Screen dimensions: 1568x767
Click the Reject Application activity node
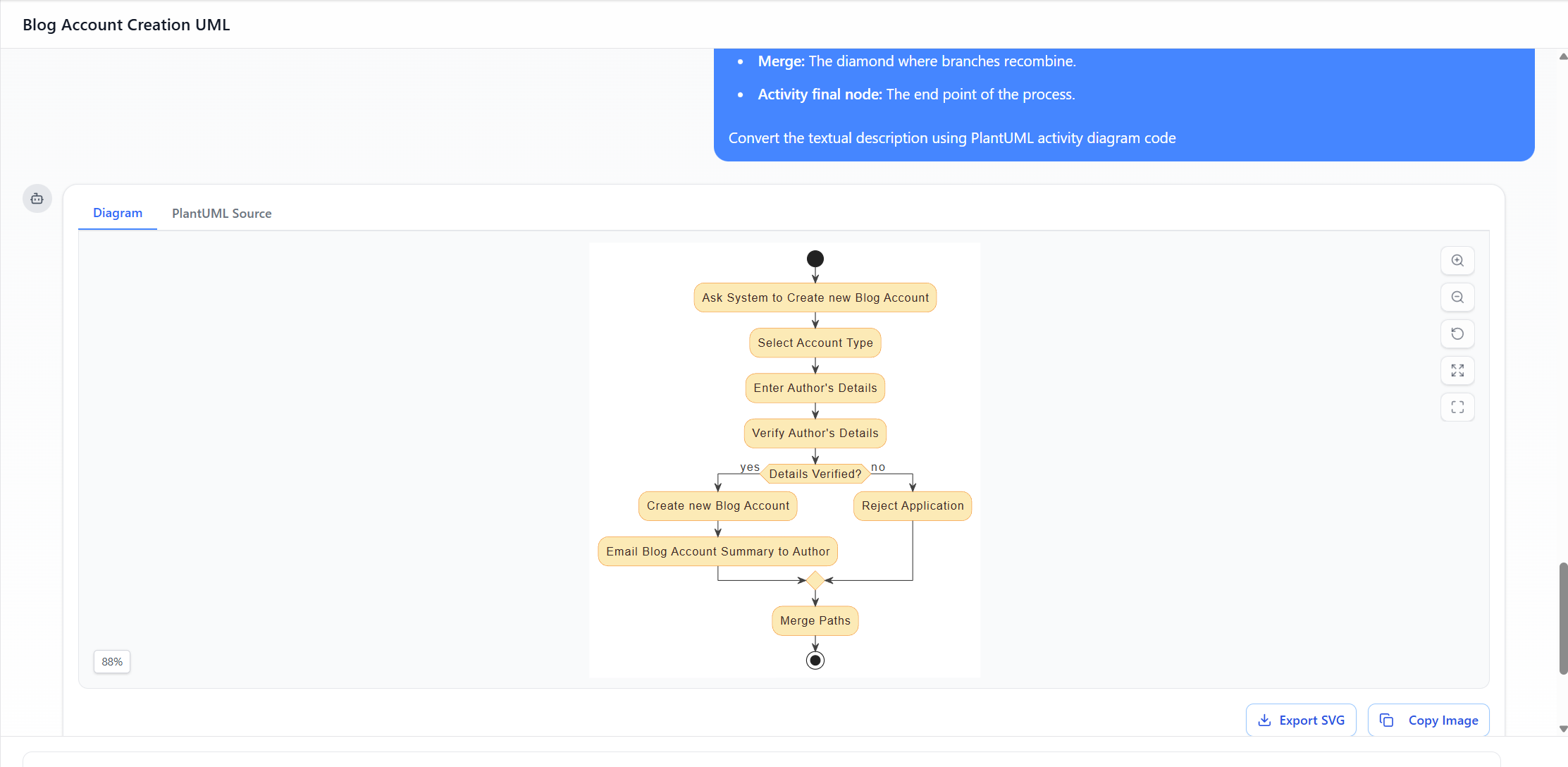912,506
